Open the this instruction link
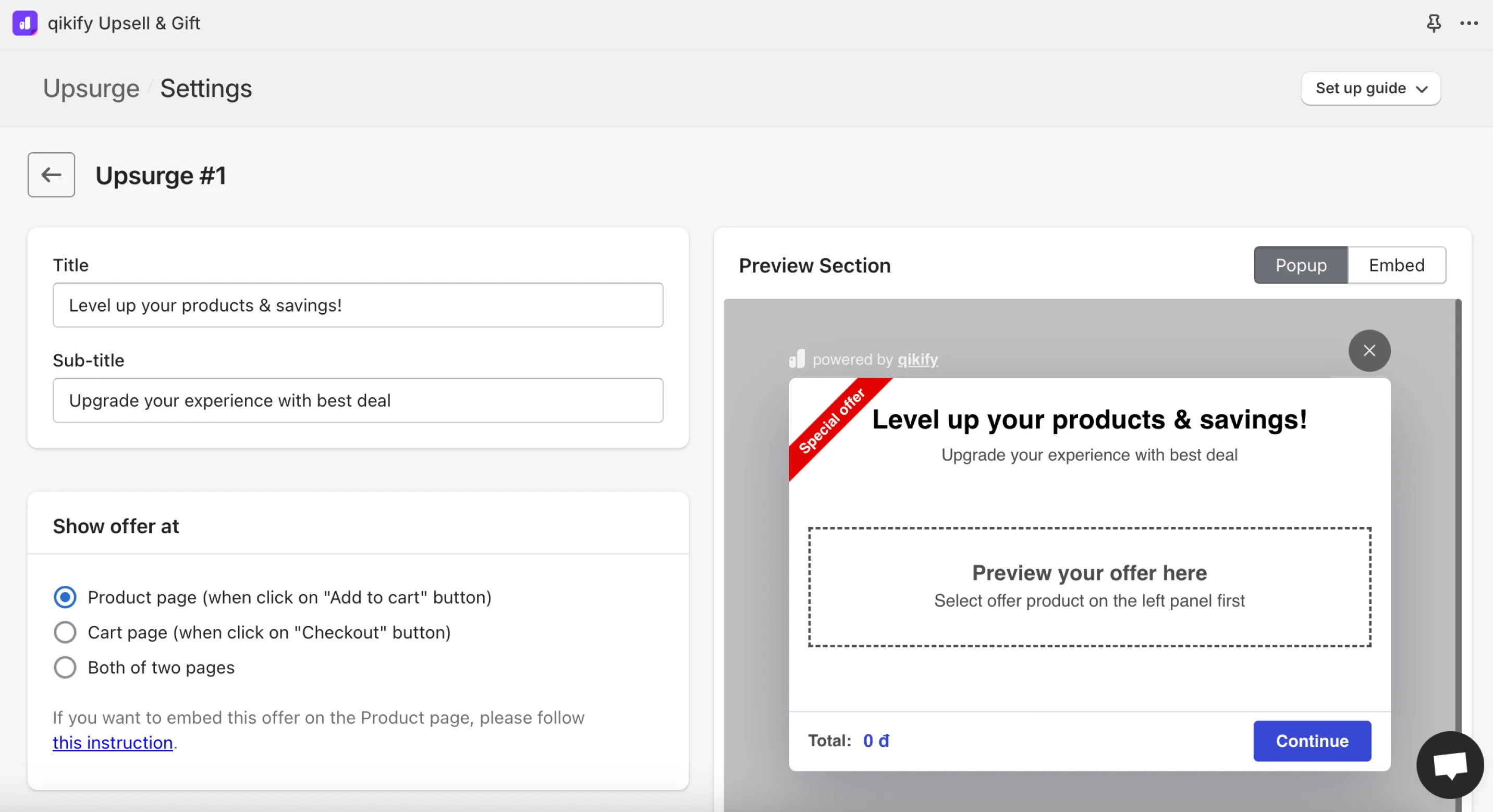 pyautogui.click(x=113, y=743)
